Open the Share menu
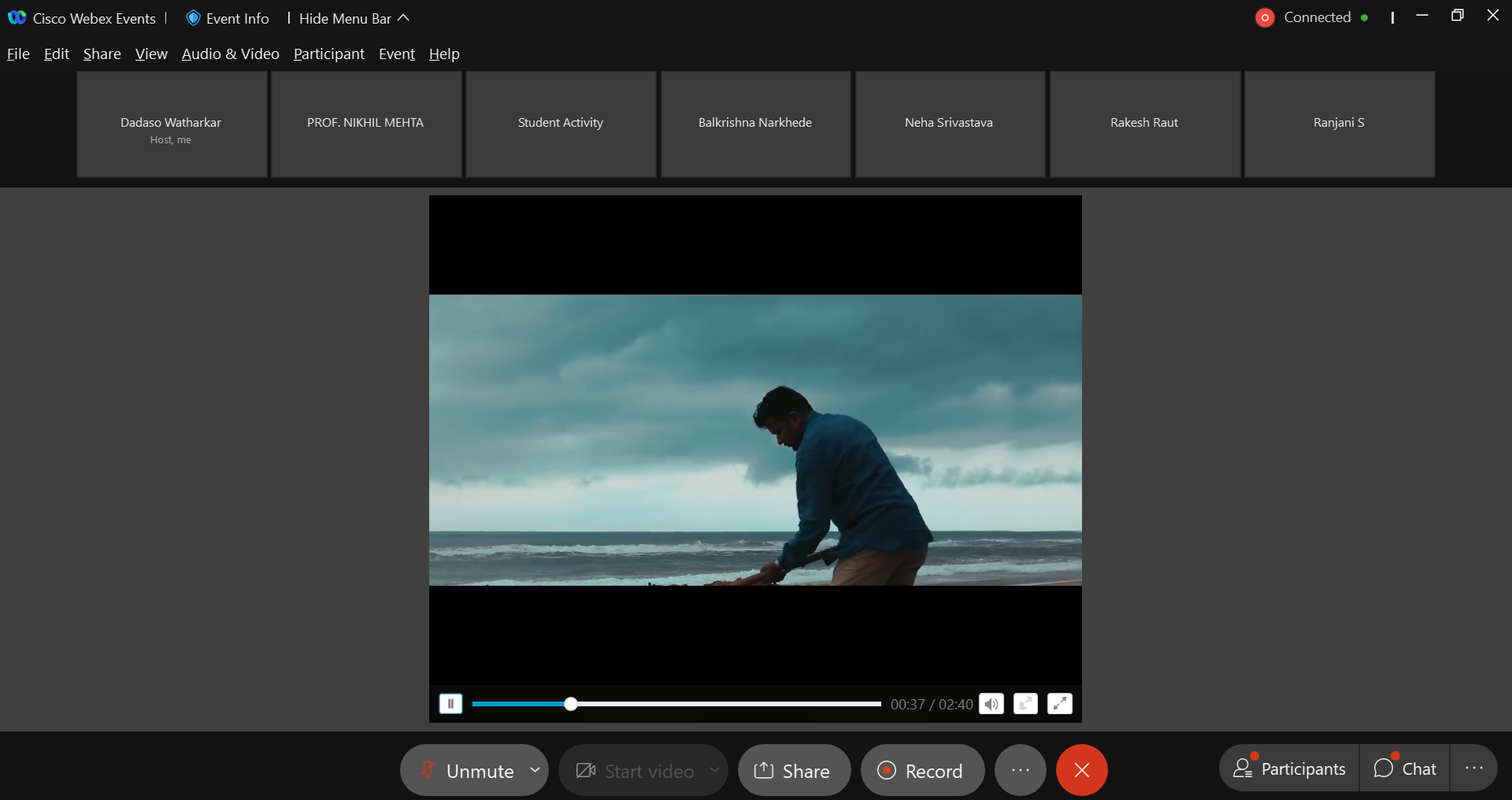Image resolution: width=1512 pixels, height=800 pixels. (x=102, y=54)
